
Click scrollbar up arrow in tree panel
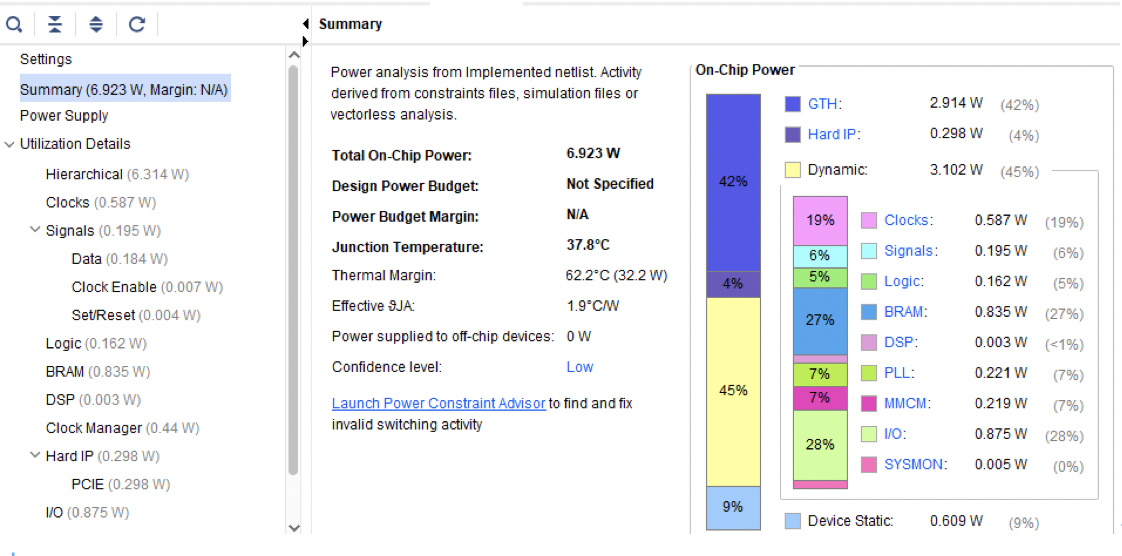293,54
